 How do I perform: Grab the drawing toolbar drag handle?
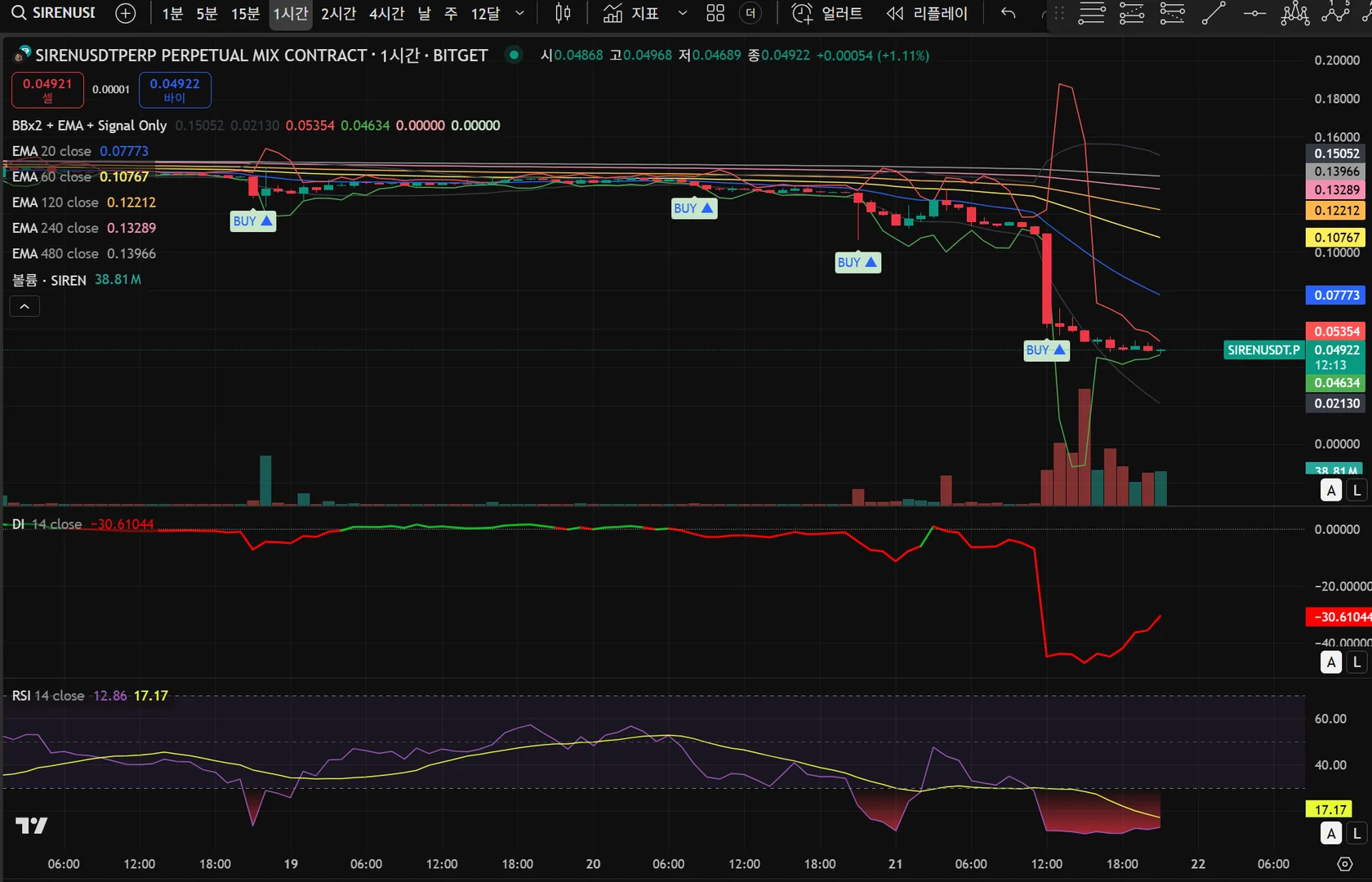[x=1059, y=13]
